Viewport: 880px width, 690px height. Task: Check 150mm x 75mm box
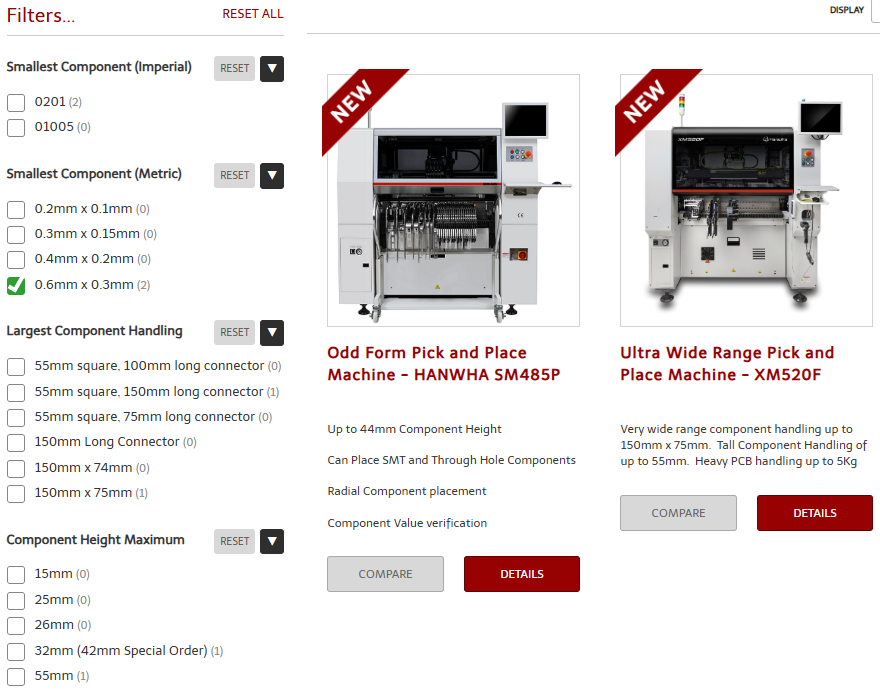tap(16, 493)
